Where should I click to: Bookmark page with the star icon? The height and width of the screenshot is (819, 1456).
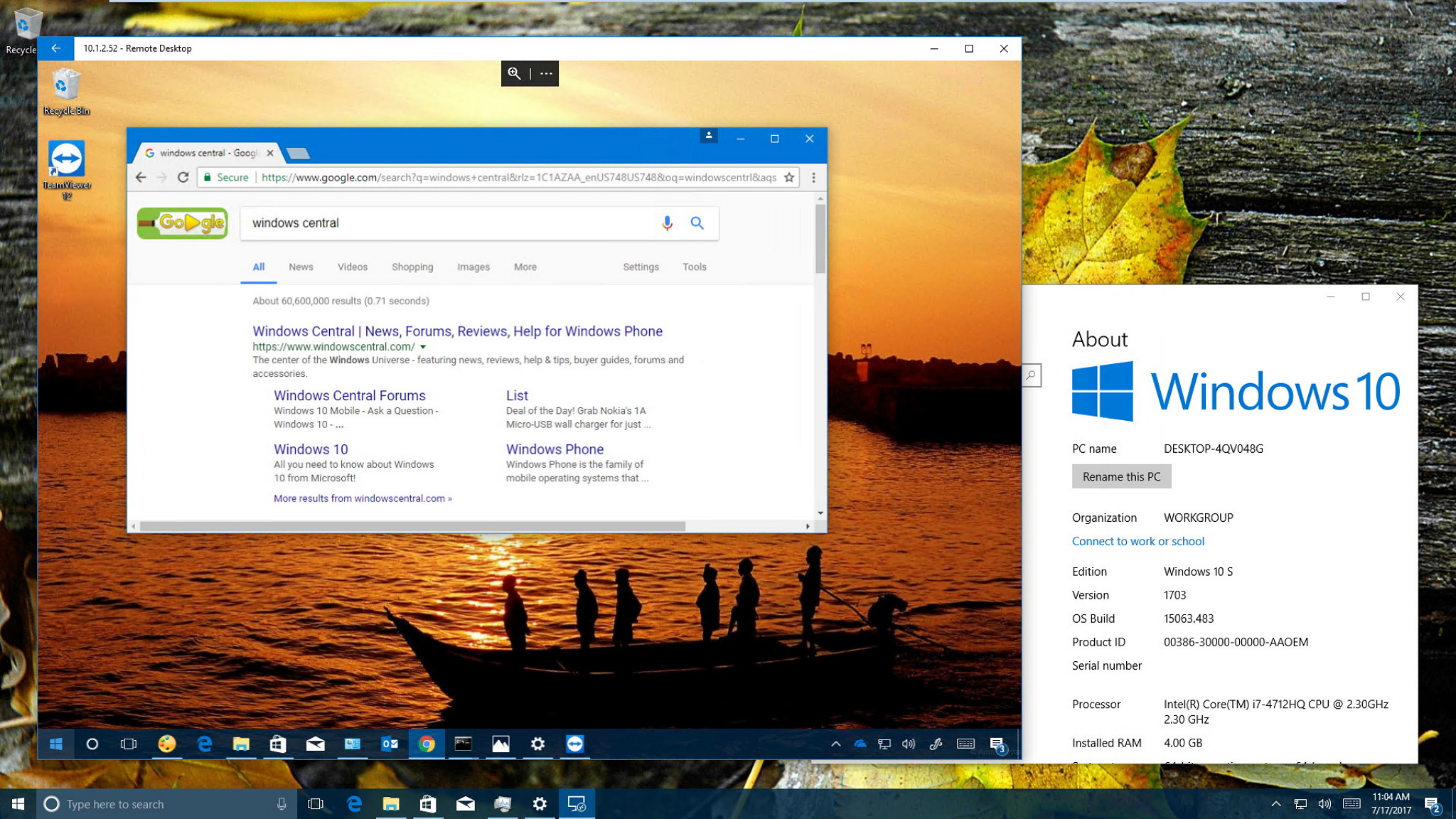coord(789,178)
